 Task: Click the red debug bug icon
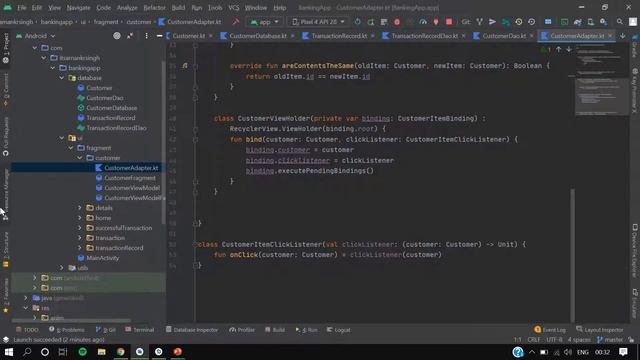[x=397, y=22]
